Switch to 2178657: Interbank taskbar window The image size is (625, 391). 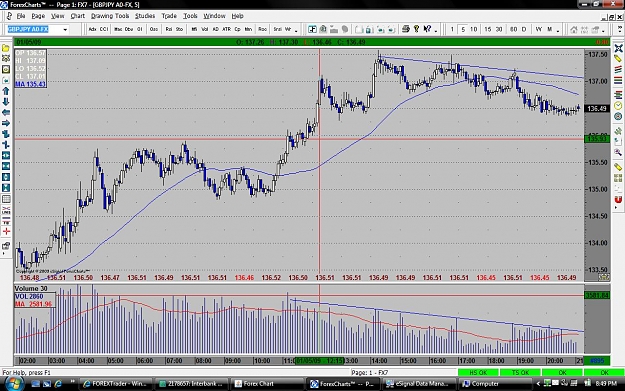click(191, 383)
